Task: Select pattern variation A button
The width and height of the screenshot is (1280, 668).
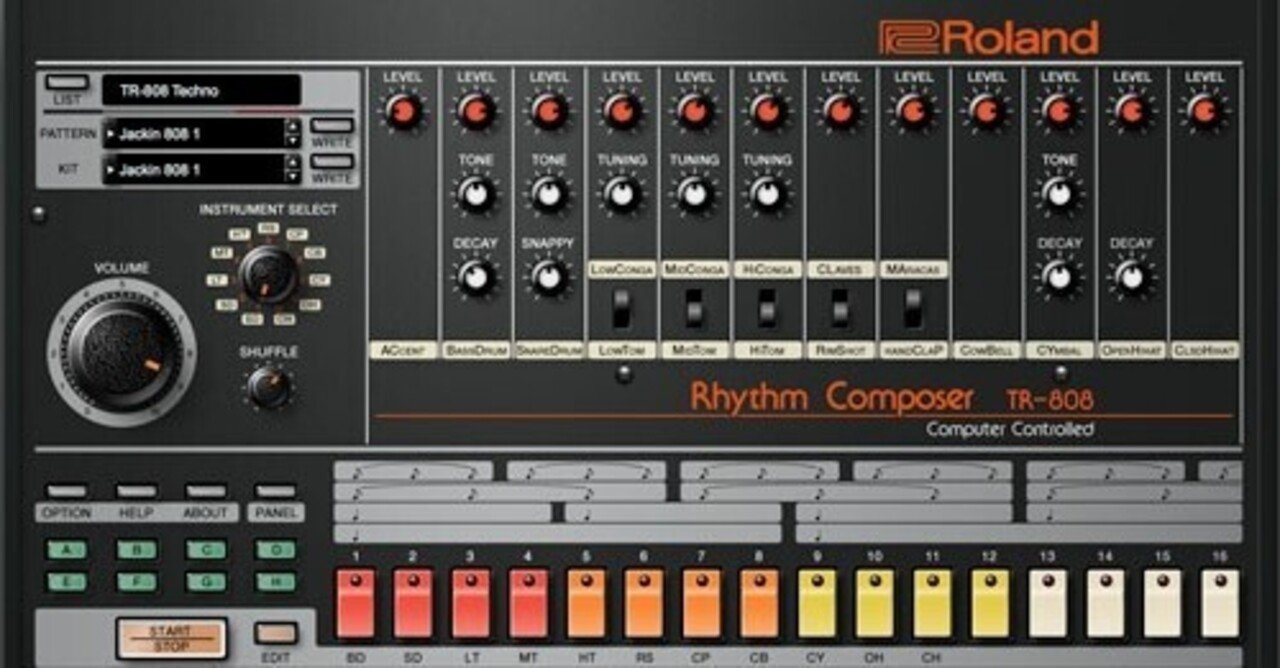Action: pyautogui.click(x=67, y=550)
